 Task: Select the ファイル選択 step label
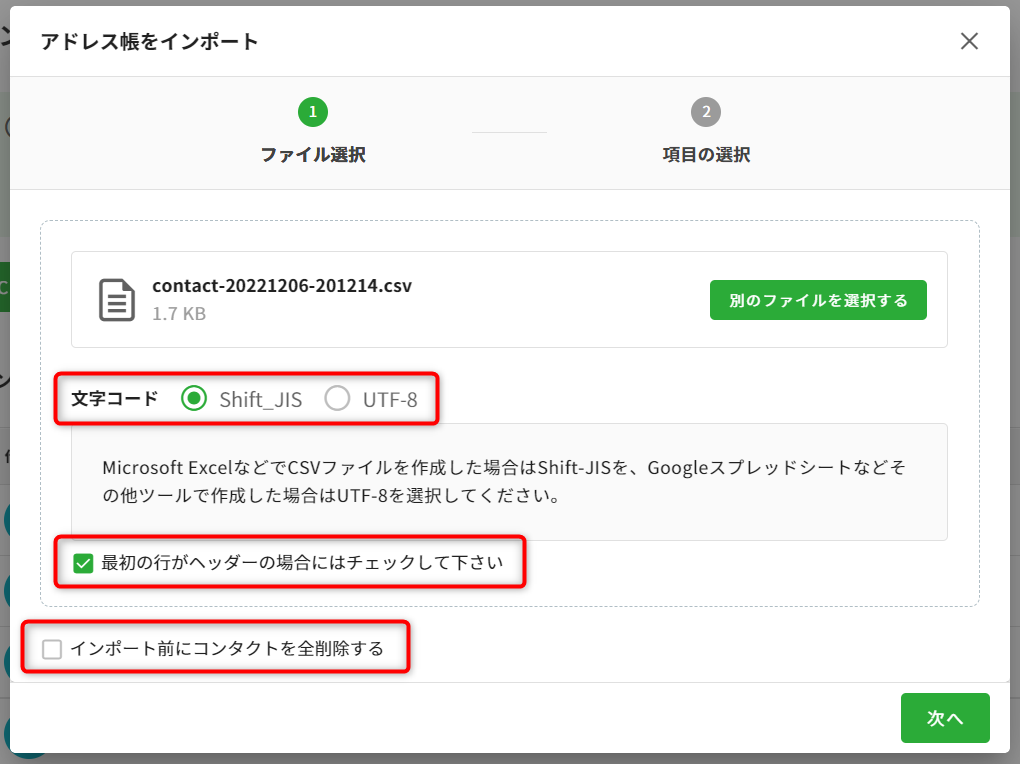coord(313,155)
